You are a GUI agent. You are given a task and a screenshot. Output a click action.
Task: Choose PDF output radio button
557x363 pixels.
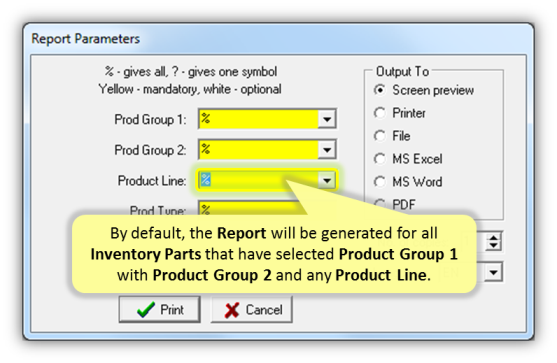tap(380, 204)
